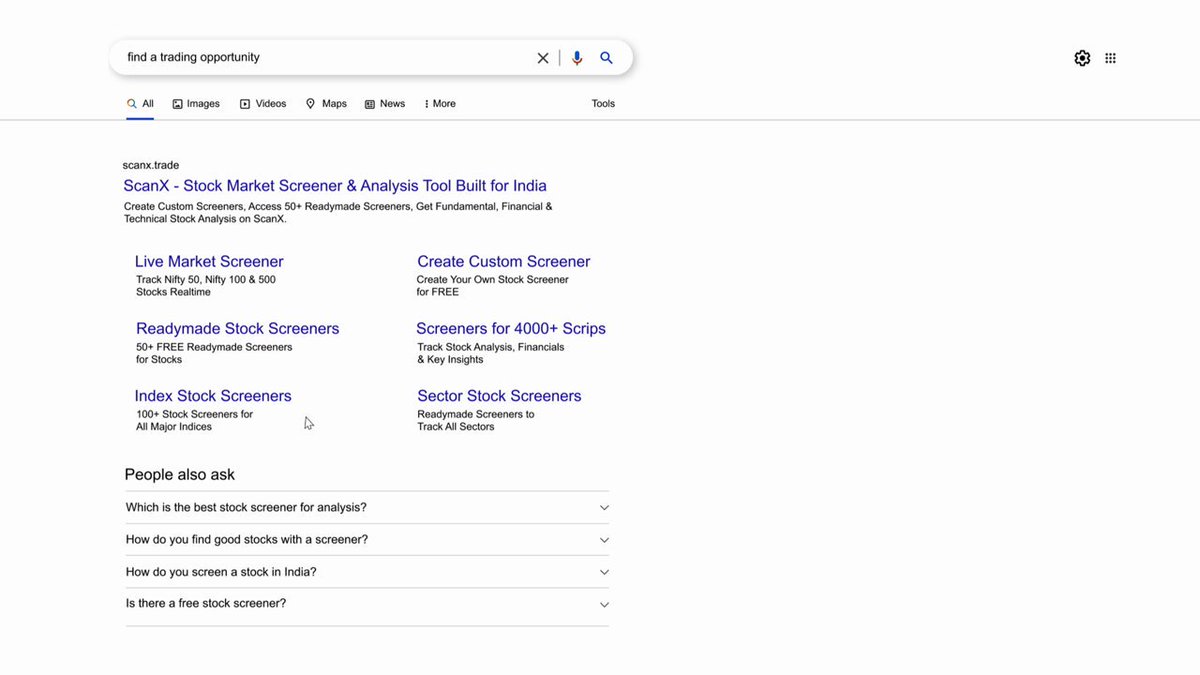Switch to the News tab

pos(385,104)
